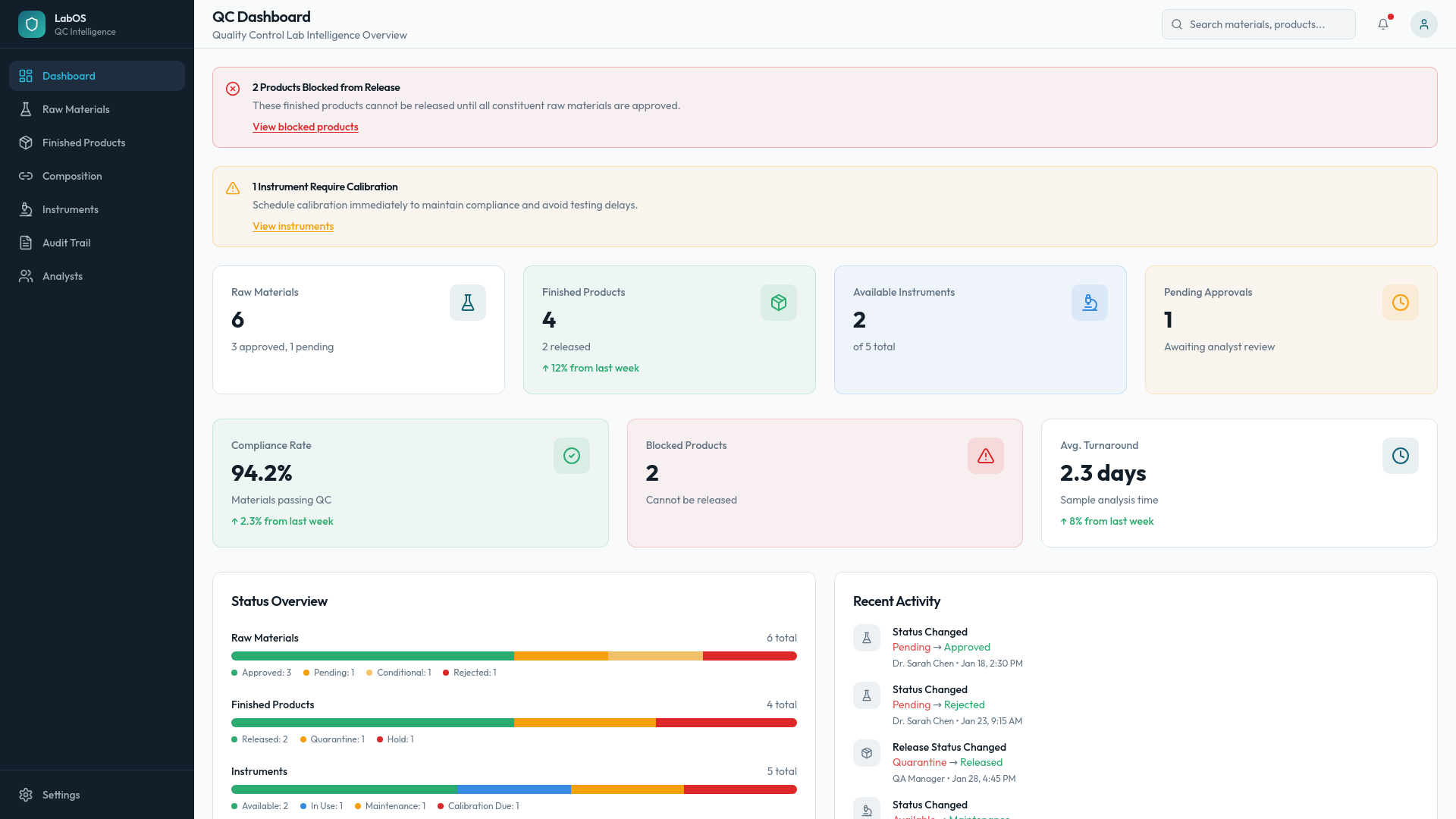Viewport: 1456px width, 819px height.
Task: Go to the Analysts page
Action: pyautogui.click(x=97, y=276)
